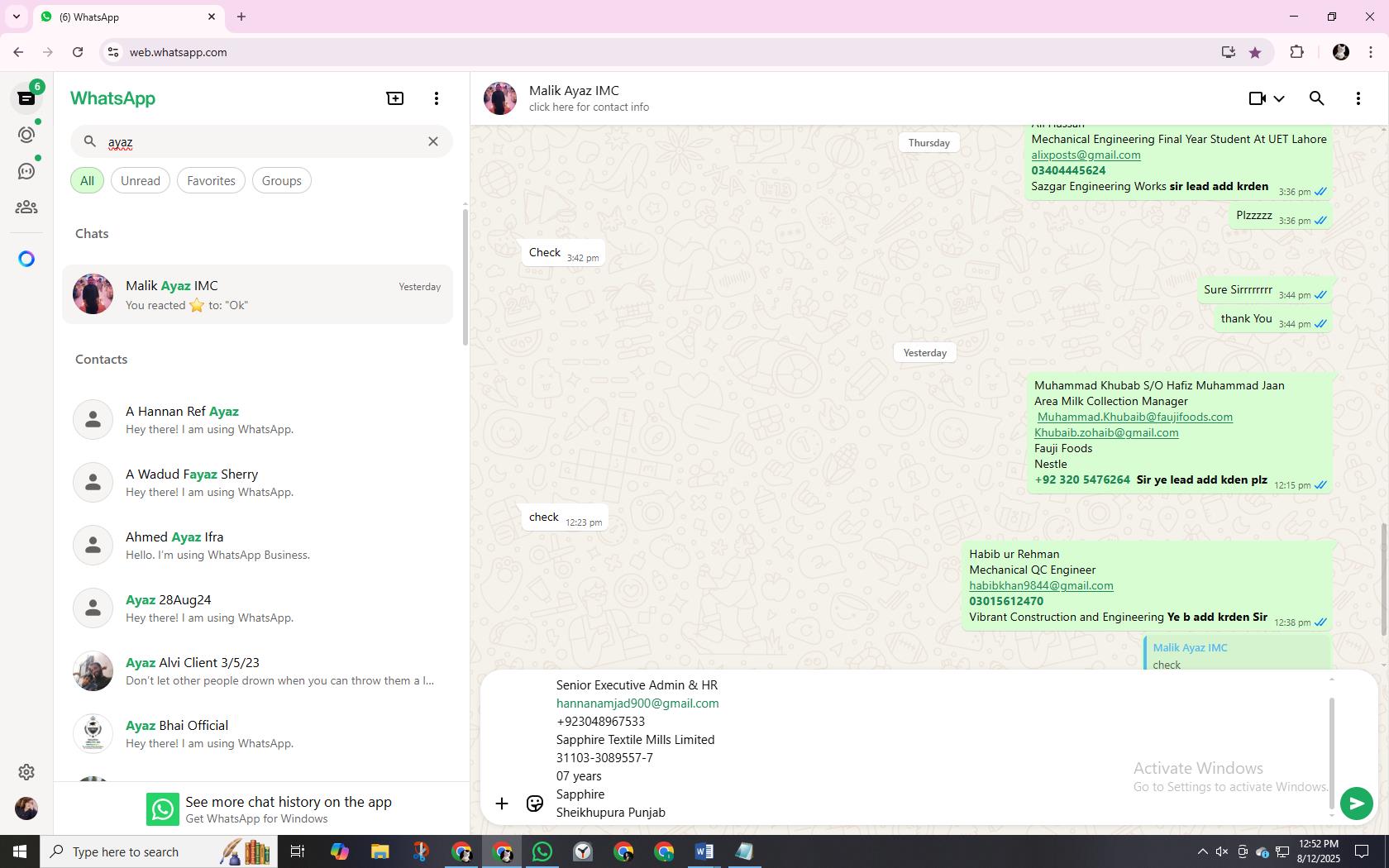The image size is (1389, 868).
Task: Install app icon in address bar
Action: [1228, 52]
